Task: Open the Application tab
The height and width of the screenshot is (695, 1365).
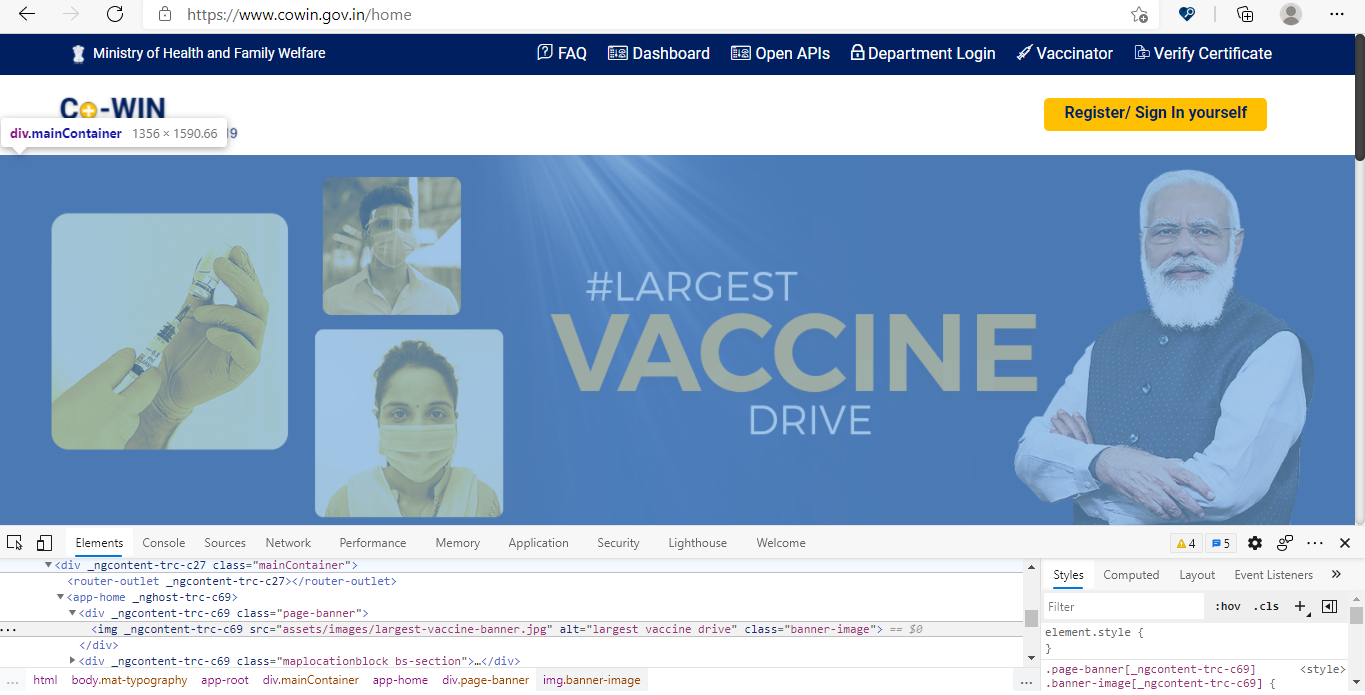Action: pyautogui.click(x=538, y=543)
